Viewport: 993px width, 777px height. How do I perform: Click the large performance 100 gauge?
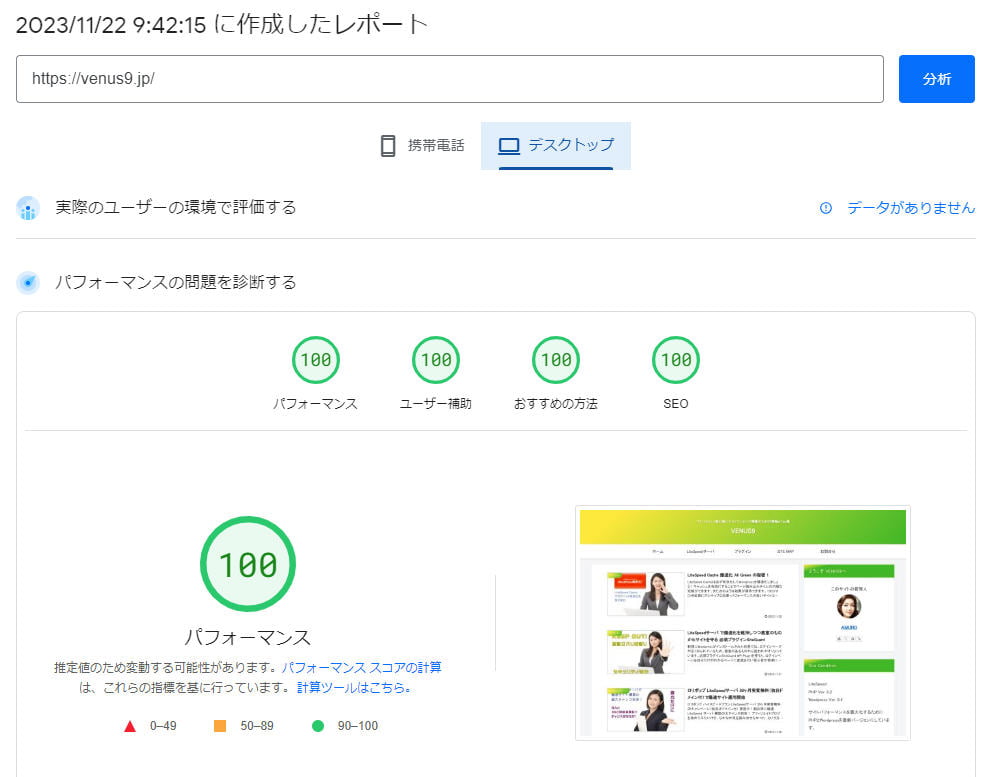click(247, 565)
